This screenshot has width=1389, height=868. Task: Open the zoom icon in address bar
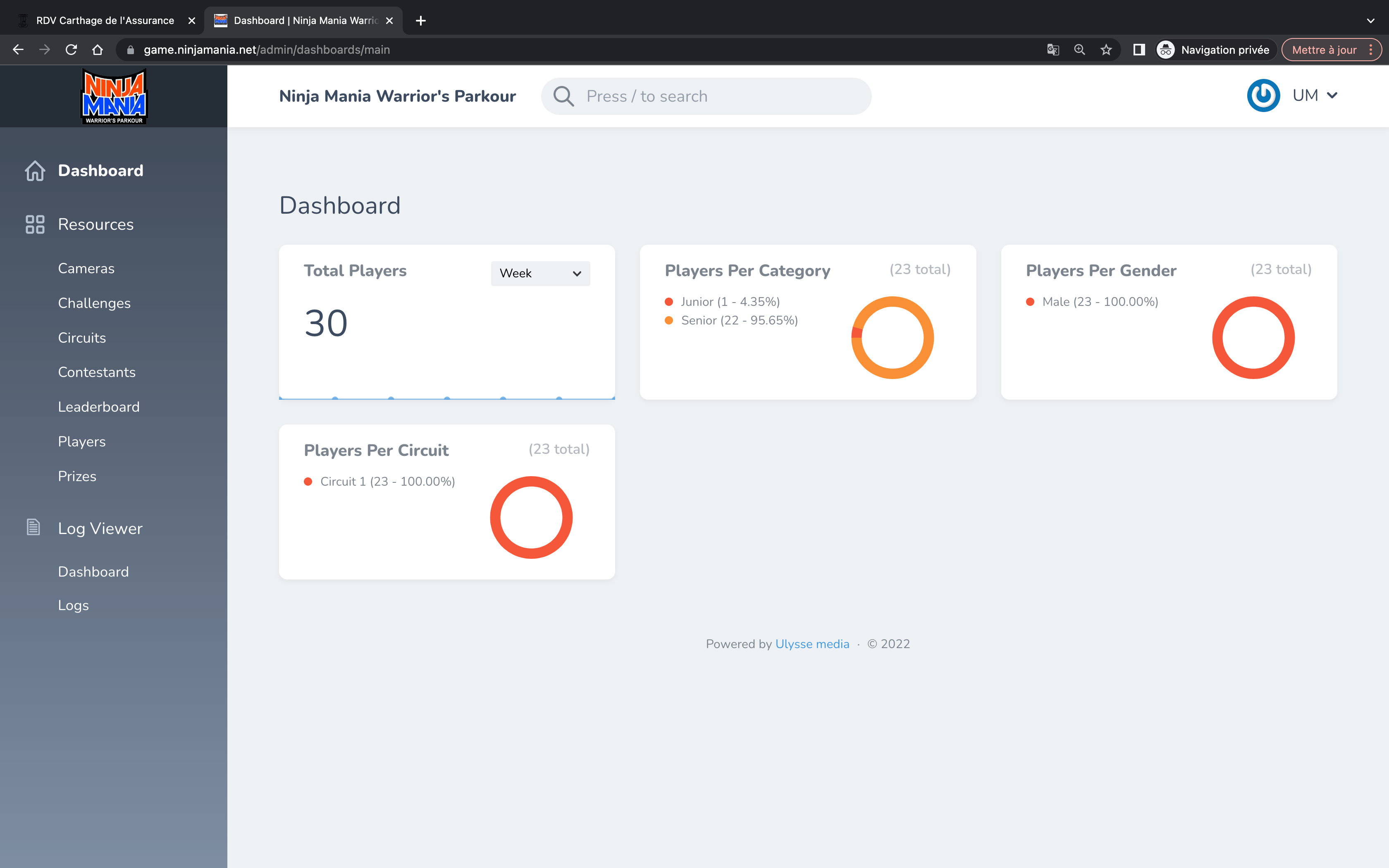[x=1079, y=50]
